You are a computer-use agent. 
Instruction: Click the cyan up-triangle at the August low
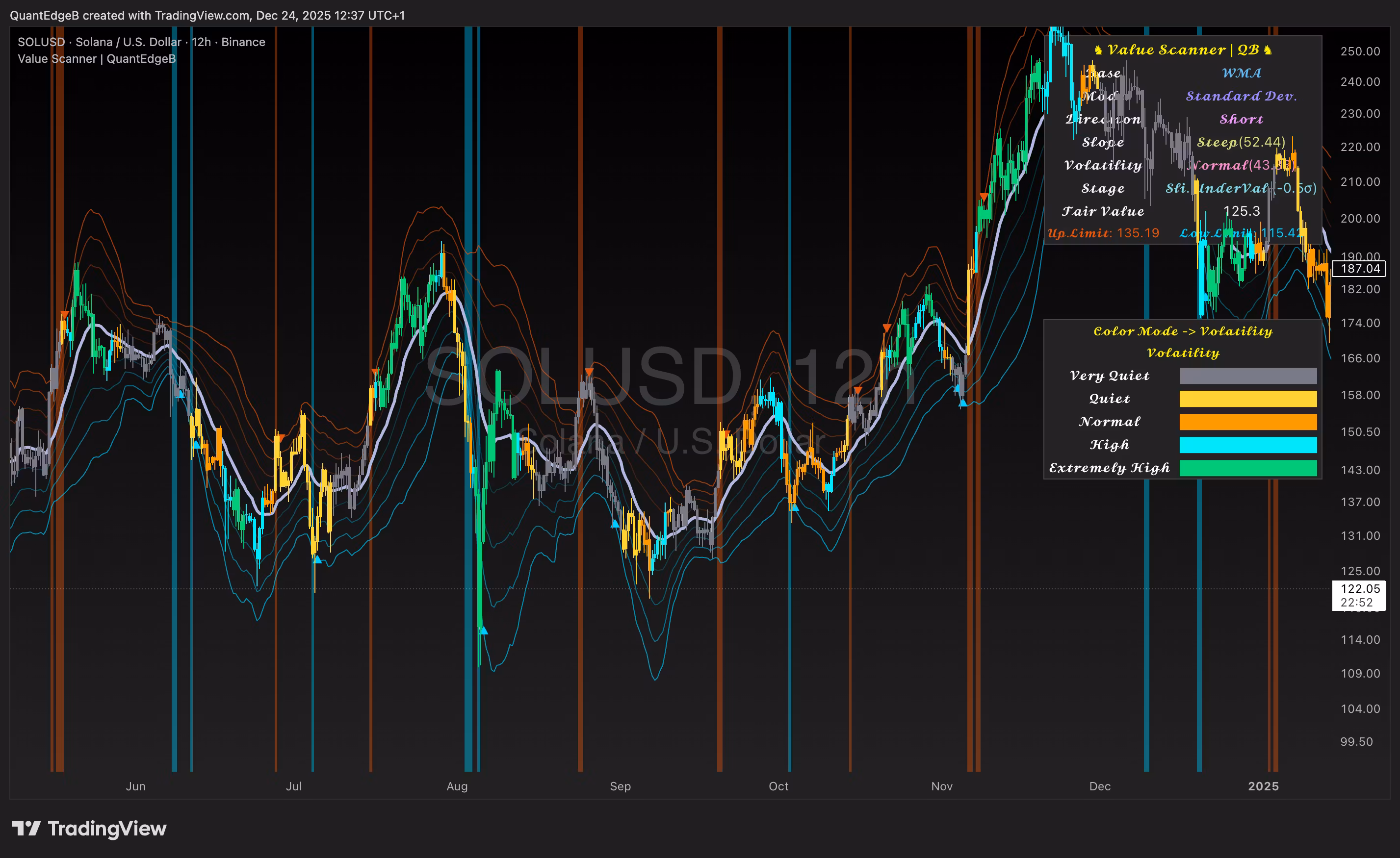coord(484,631)
